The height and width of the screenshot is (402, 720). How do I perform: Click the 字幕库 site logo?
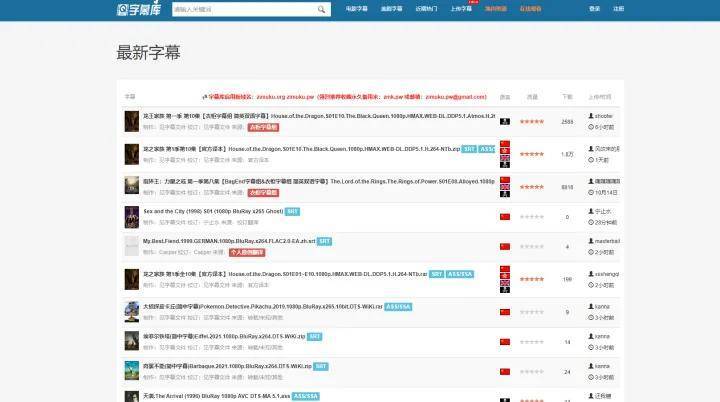pos(138,9)
